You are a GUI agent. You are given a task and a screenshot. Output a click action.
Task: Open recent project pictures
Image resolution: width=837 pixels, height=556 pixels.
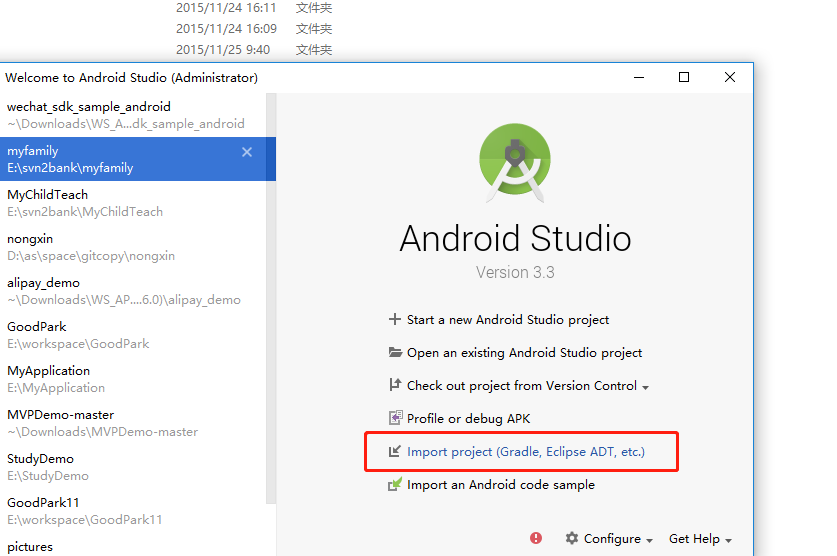click(133, 545)
